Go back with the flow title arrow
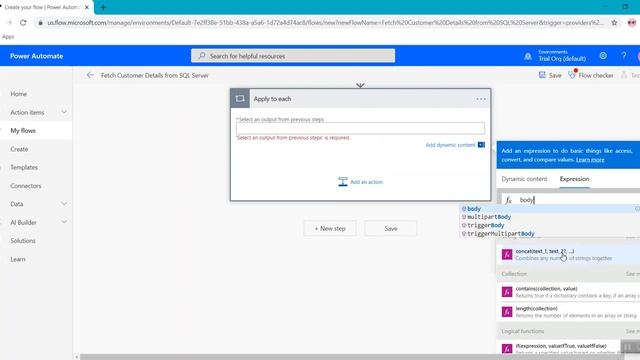640x360 pixels. tap(90, 75)
